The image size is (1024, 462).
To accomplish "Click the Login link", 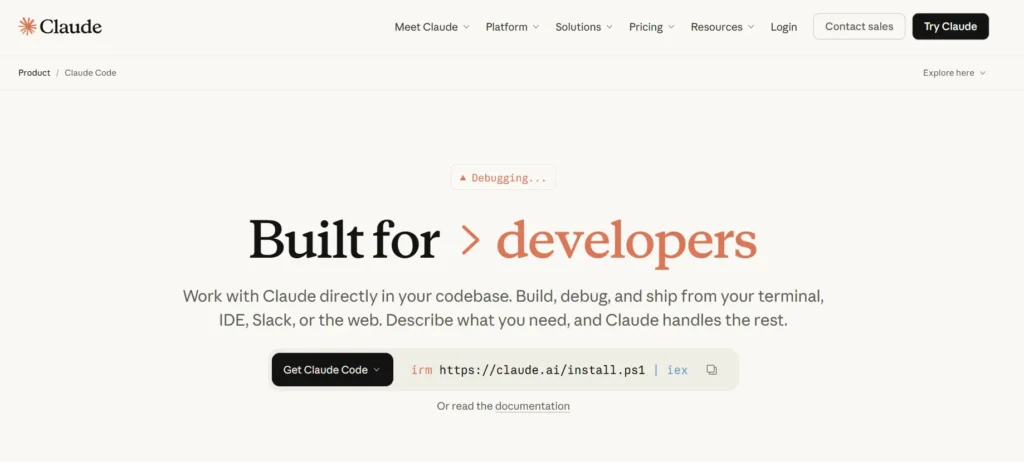I will tap(784, 27).
